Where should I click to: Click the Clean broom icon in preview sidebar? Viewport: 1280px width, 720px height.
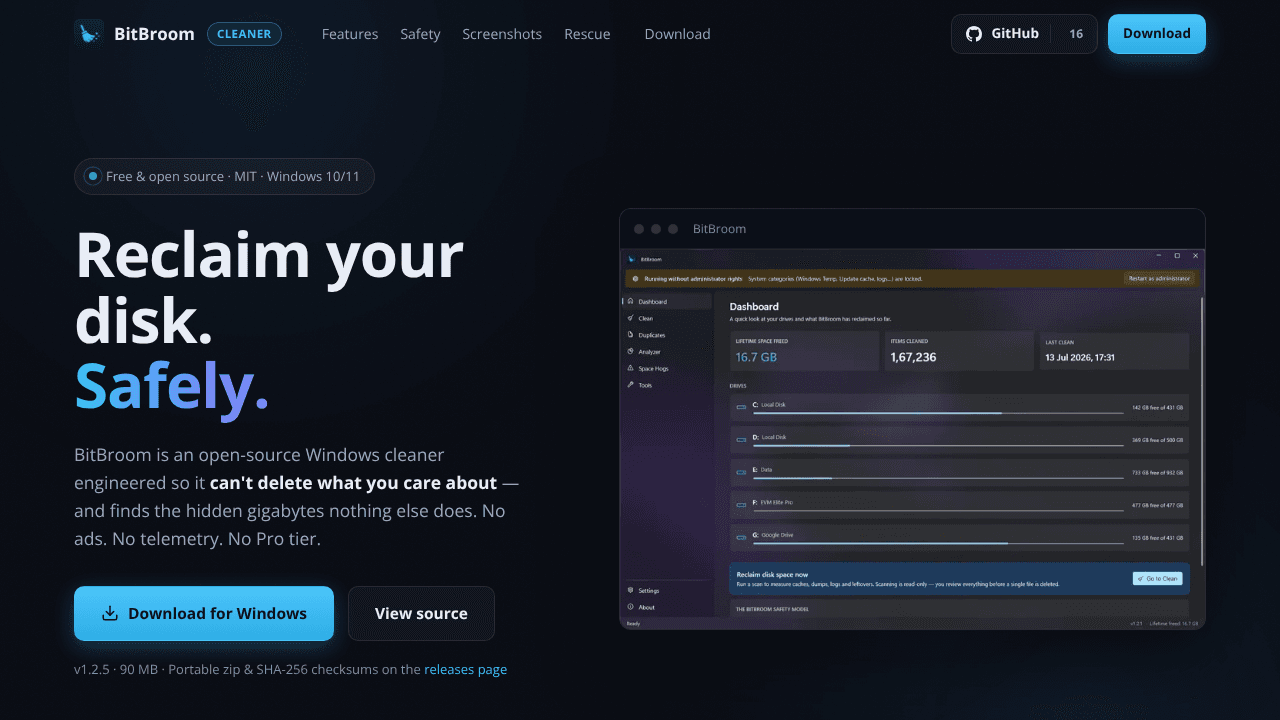631,318
